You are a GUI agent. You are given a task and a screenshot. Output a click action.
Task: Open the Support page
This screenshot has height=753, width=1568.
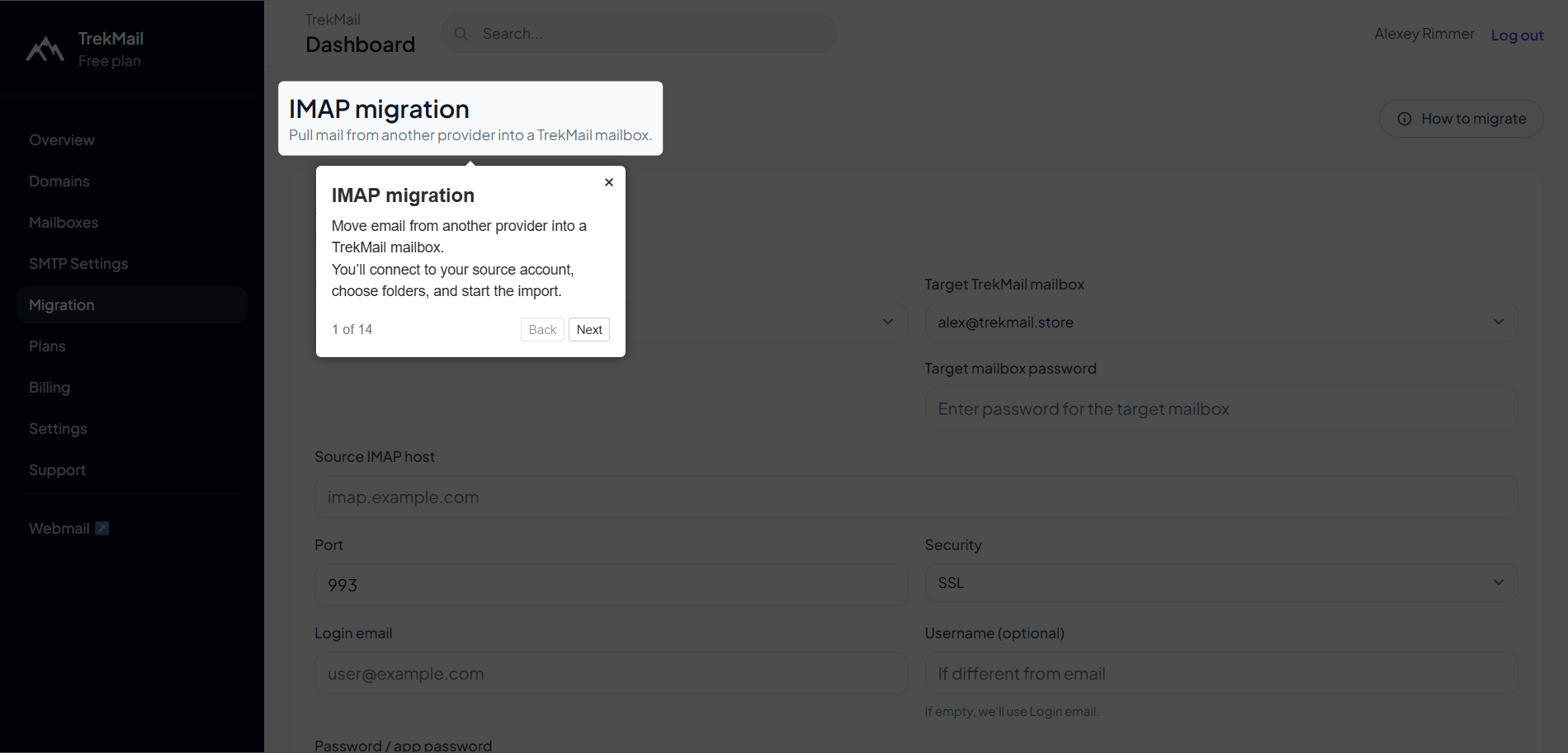click(132, 470)
